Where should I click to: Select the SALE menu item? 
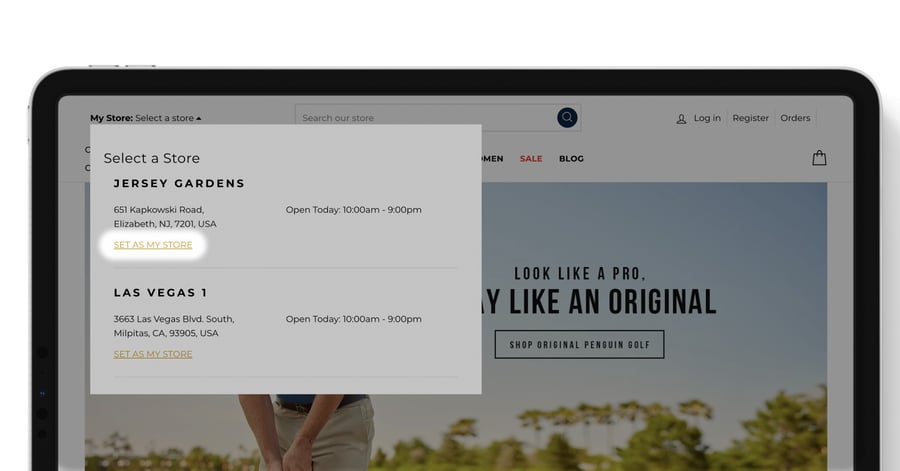pyautogui.click(x=531, y=159)
